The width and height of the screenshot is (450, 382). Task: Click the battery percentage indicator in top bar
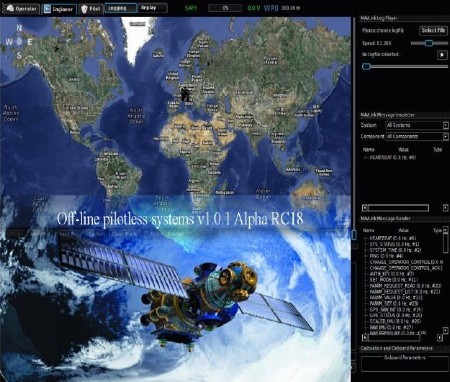coord(225,8)
